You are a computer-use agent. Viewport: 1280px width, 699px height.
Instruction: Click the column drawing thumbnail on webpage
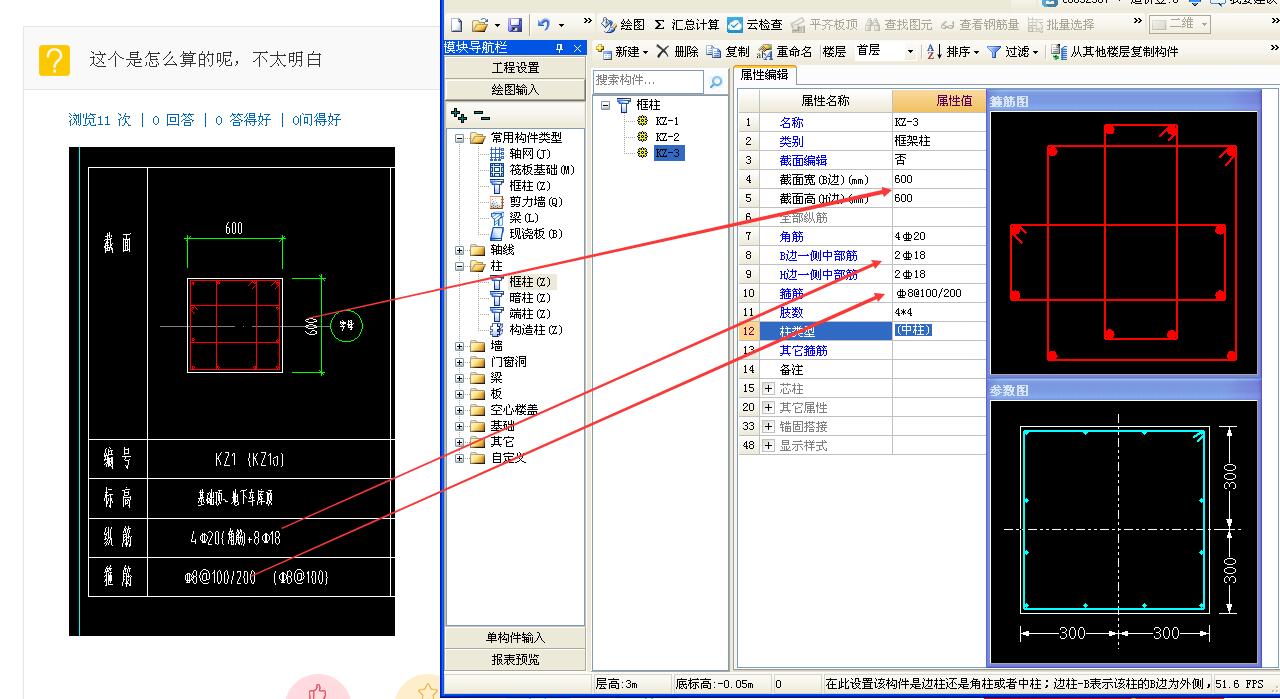(x=232, y=391)
